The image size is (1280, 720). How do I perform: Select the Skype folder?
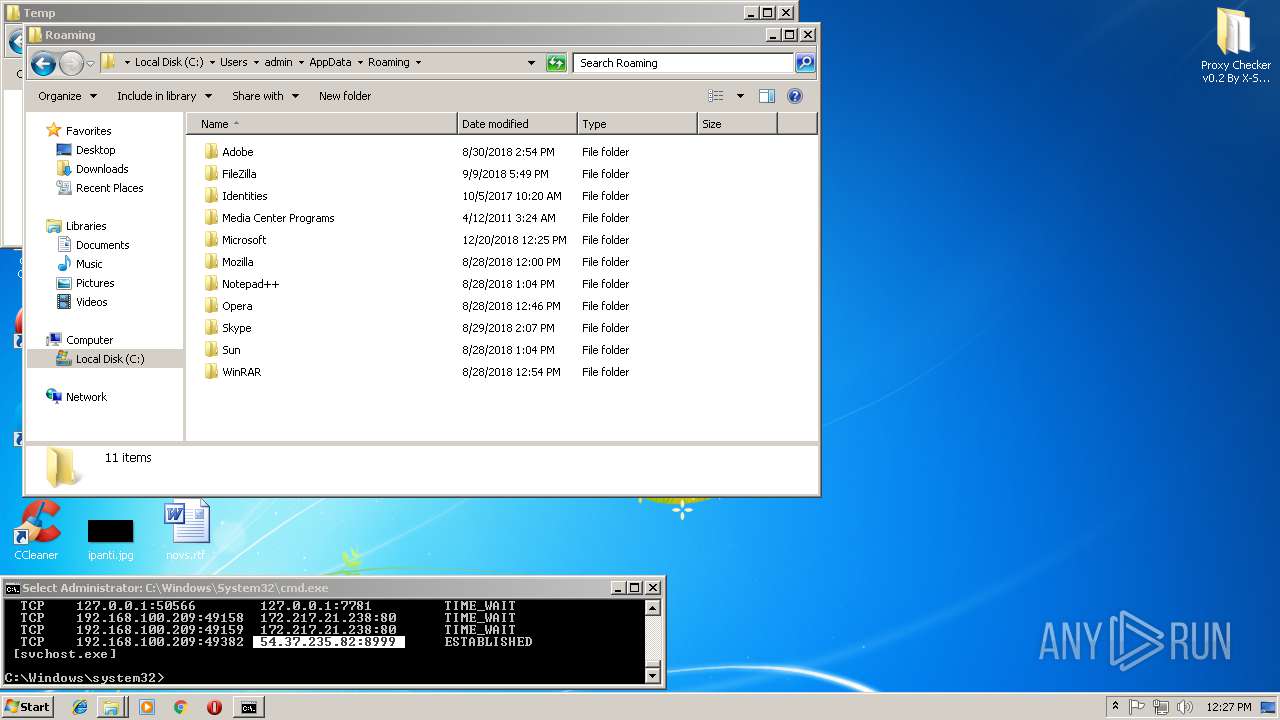point(227,328)
